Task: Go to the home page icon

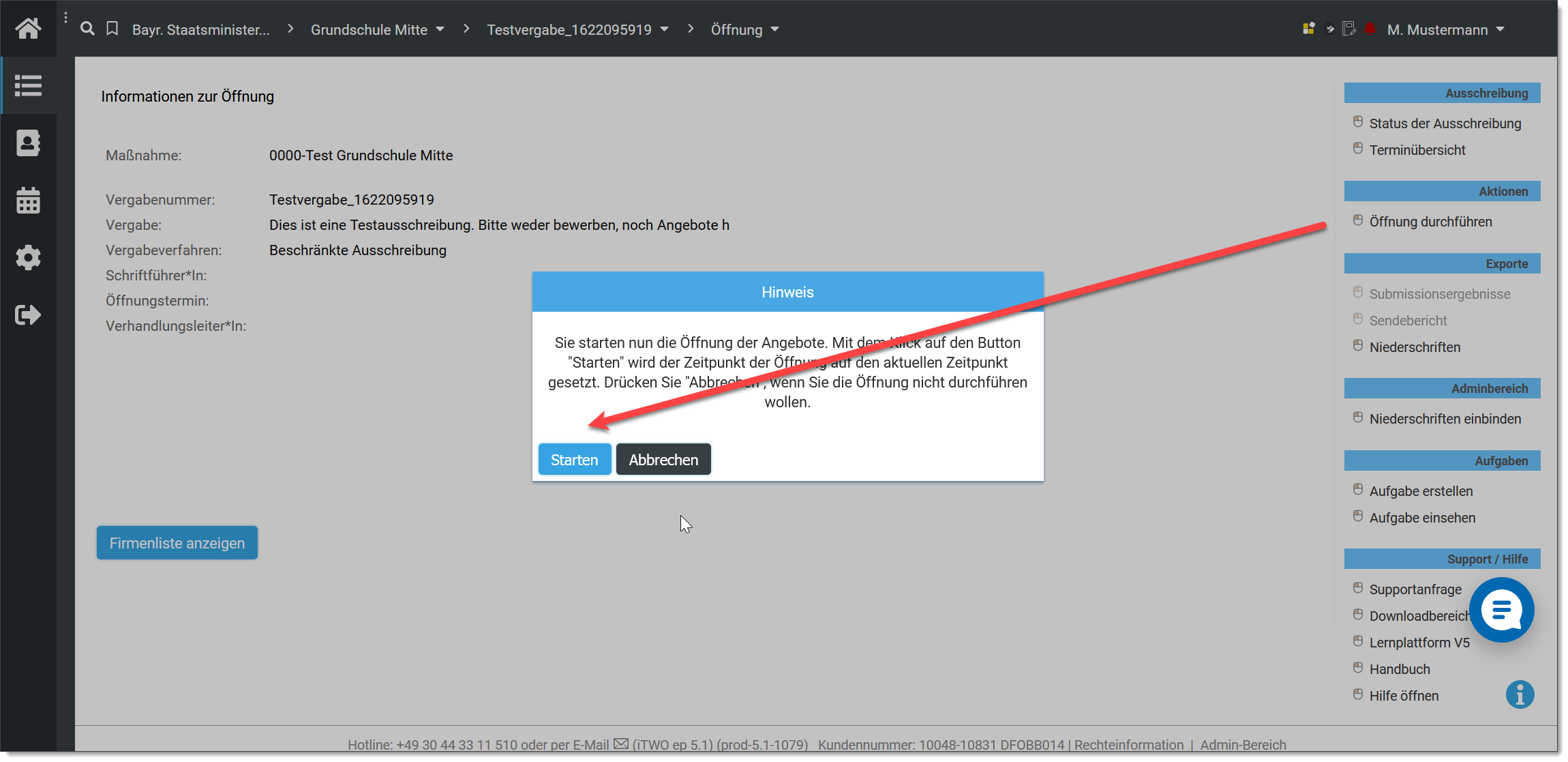Action: click(28, 28)
